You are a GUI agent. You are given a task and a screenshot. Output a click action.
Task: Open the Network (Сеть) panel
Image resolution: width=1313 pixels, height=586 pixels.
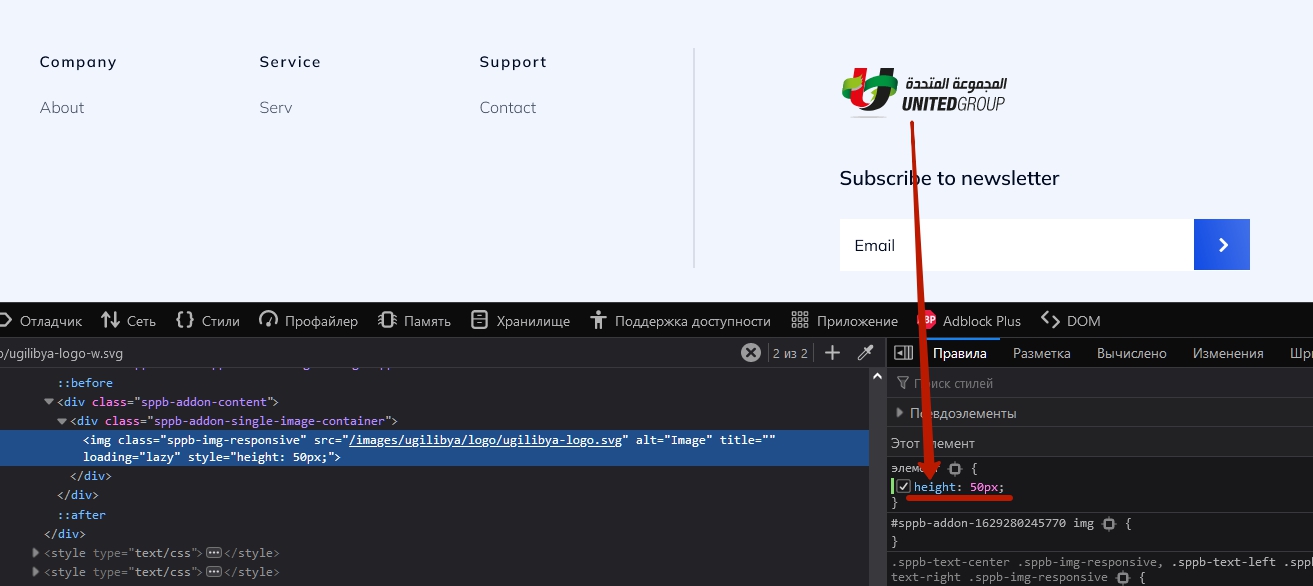(128, 321)
